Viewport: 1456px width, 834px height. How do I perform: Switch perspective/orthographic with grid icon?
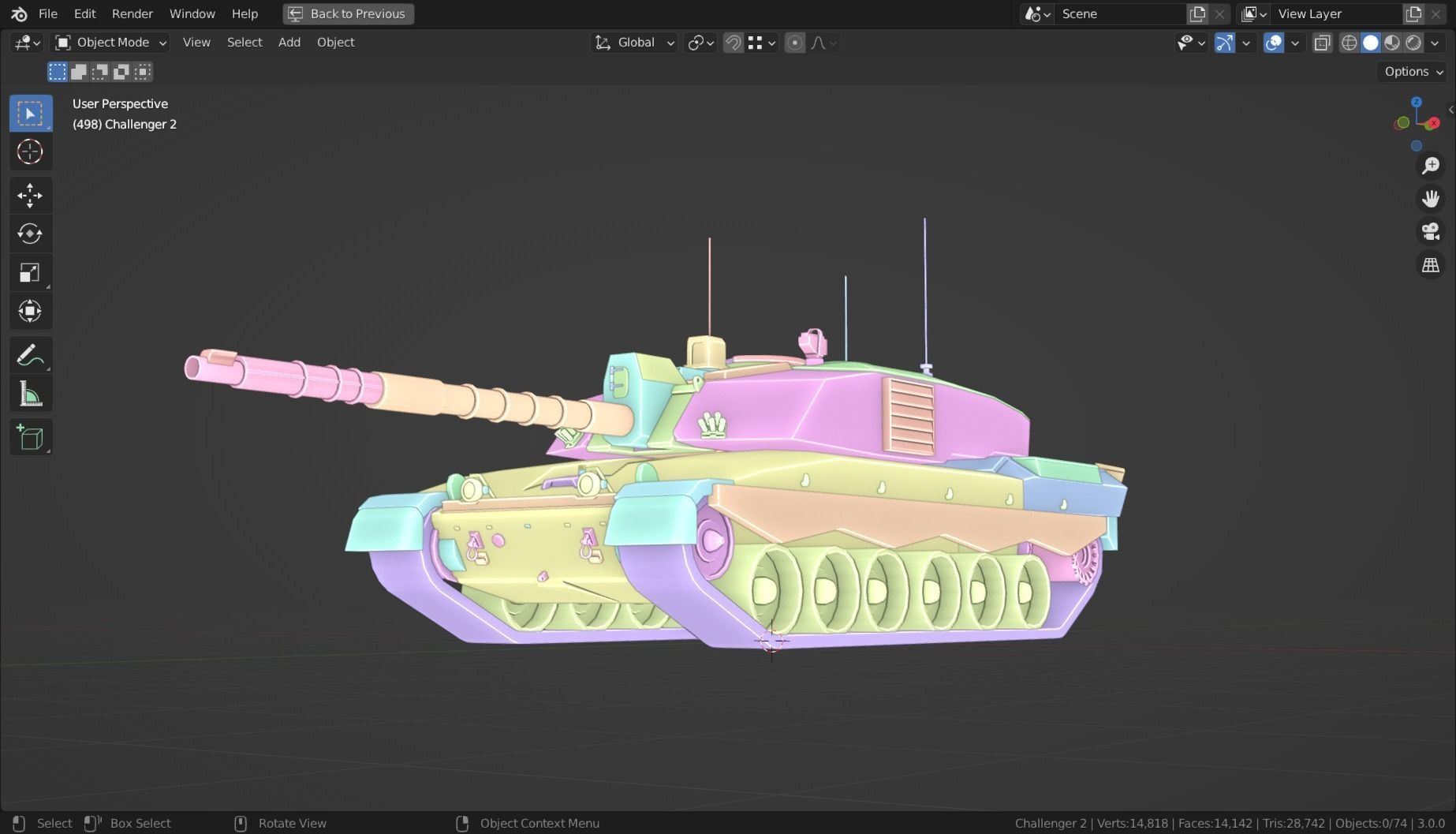(x=1430, y=265)
